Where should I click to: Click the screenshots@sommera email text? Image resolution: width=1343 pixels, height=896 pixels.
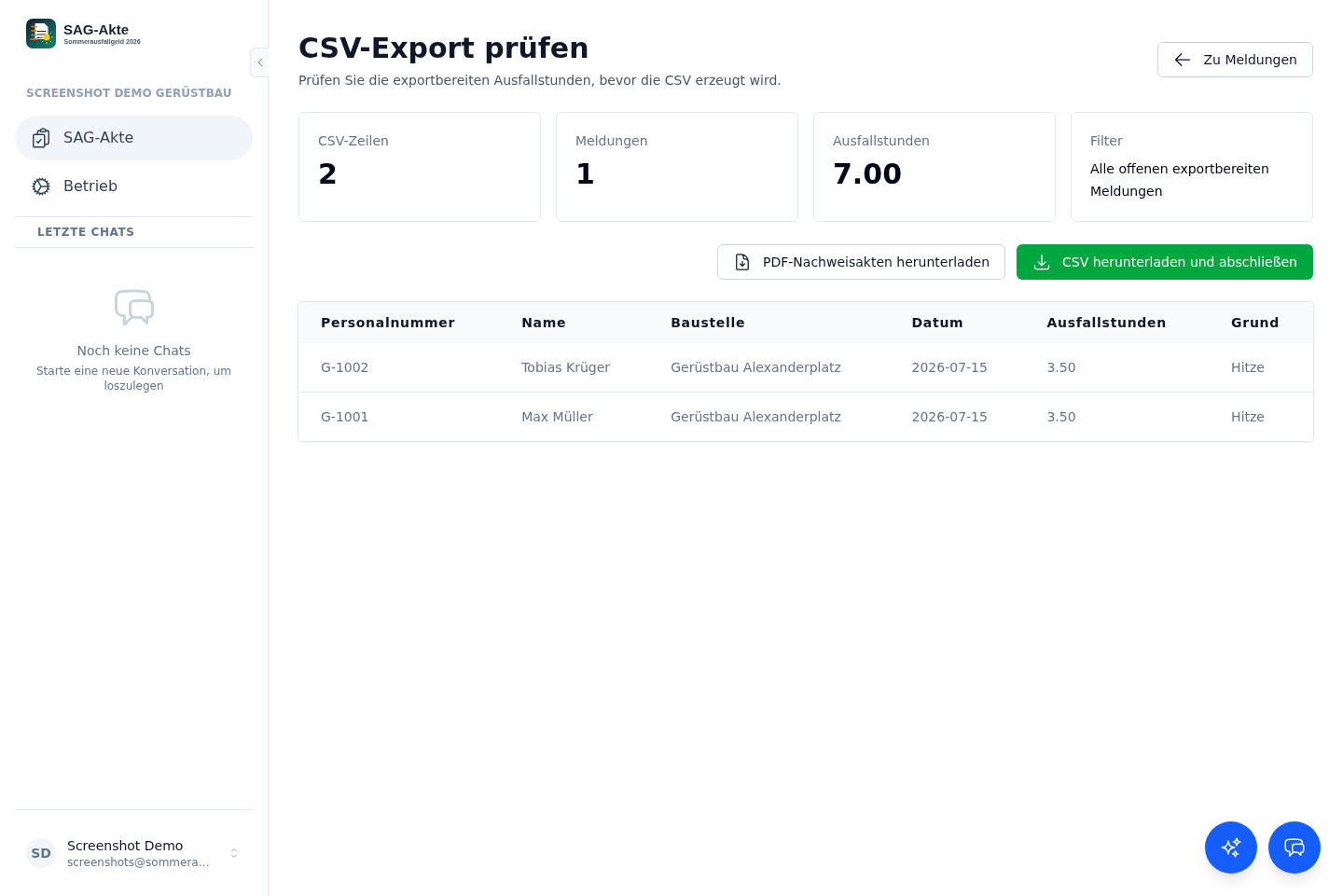pyautogui.click(x=138, y=862)
